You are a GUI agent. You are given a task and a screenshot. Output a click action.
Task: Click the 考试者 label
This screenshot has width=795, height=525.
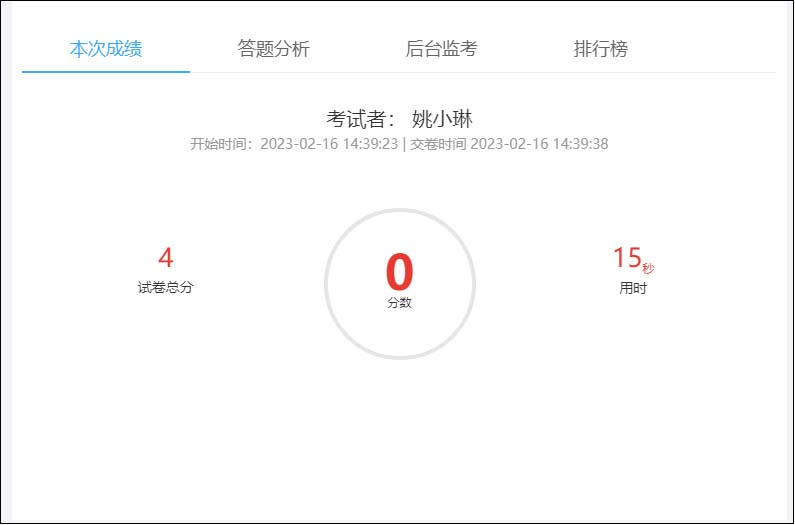tap(361, 119)
